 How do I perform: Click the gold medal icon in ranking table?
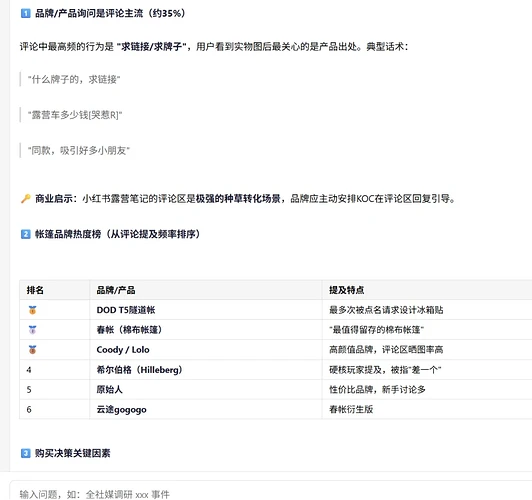tap(32, 310)
